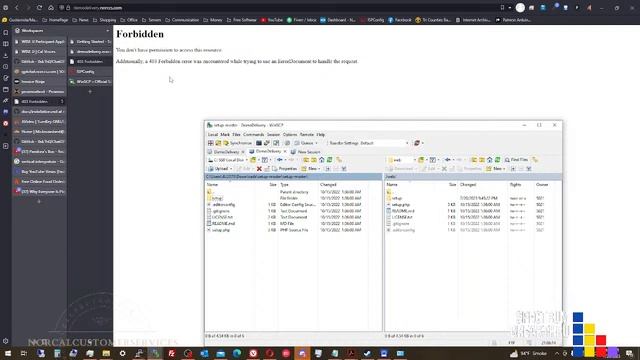Refresh local panel directory
Image resolution: width=640 pixels, height=360 pixels.
click(x=329, y=160)
